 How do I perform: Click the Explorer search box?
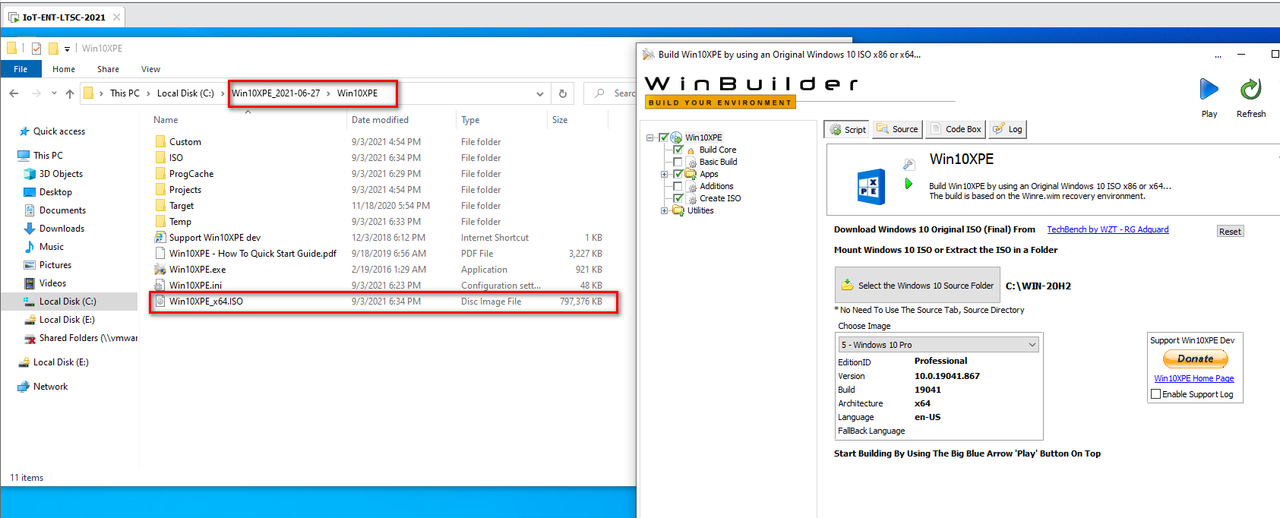tap(613, 93)
